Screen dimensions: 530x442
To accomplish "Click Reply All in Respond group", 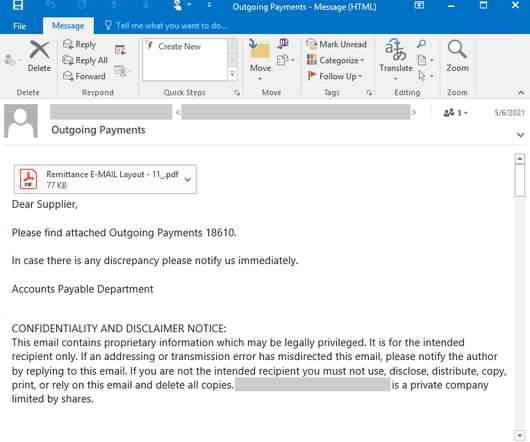I will point(85,60).
